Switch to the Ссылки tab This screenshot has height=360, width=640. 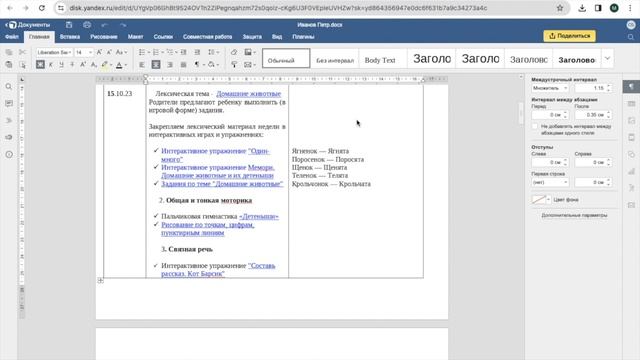point(163,37)
